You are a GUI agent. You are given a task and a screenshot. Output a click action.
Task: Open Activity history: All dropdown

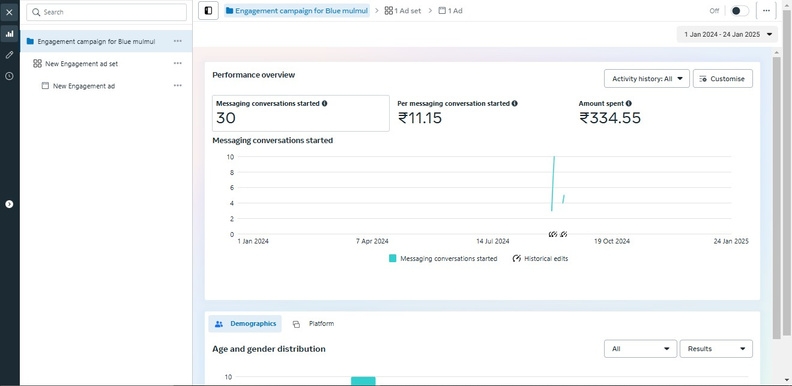(647, 79)
